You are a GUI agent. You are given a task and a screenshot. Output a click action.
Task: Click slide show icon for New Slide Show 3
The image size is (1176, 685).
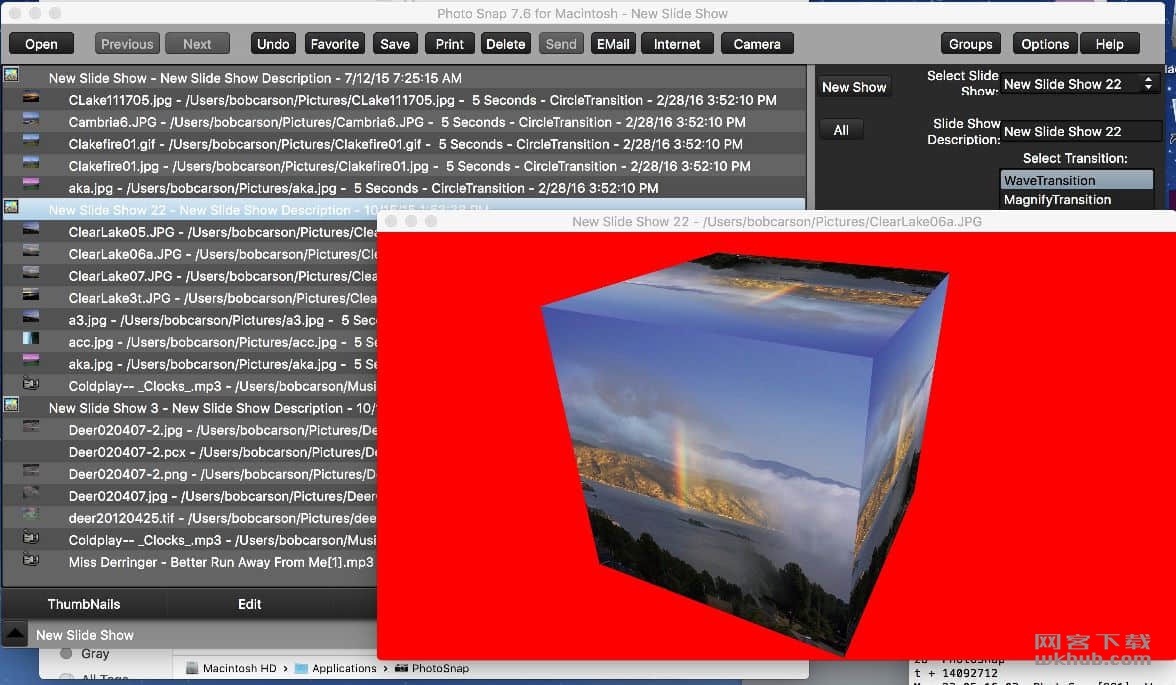11,405
